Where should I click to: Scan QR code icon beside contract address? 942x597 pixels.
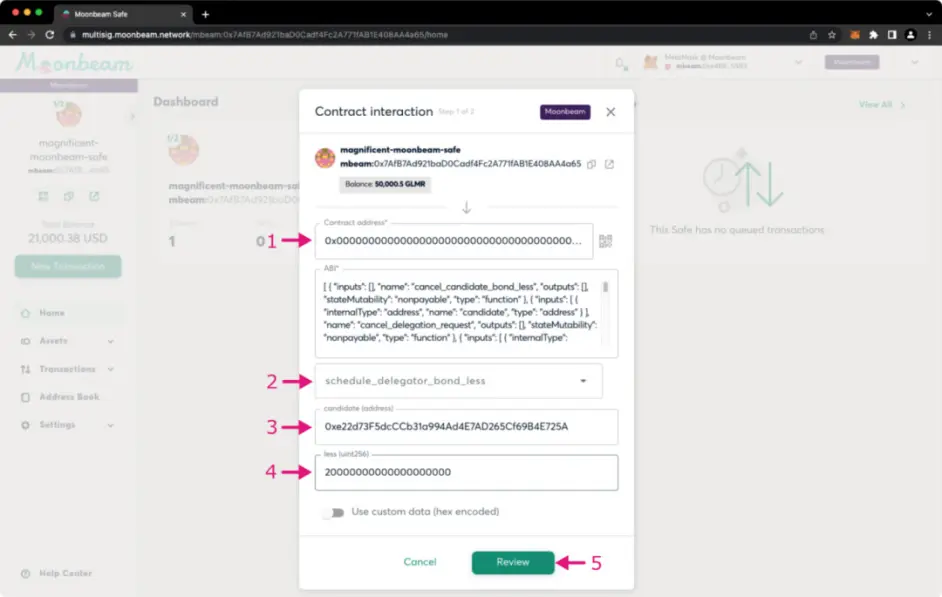coord(606,241)
